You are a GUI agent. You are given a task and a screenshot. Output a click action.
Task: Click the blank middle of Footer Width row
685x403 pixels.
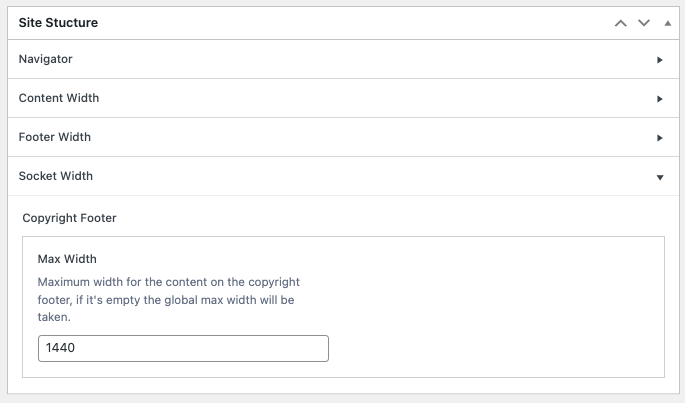350,138
